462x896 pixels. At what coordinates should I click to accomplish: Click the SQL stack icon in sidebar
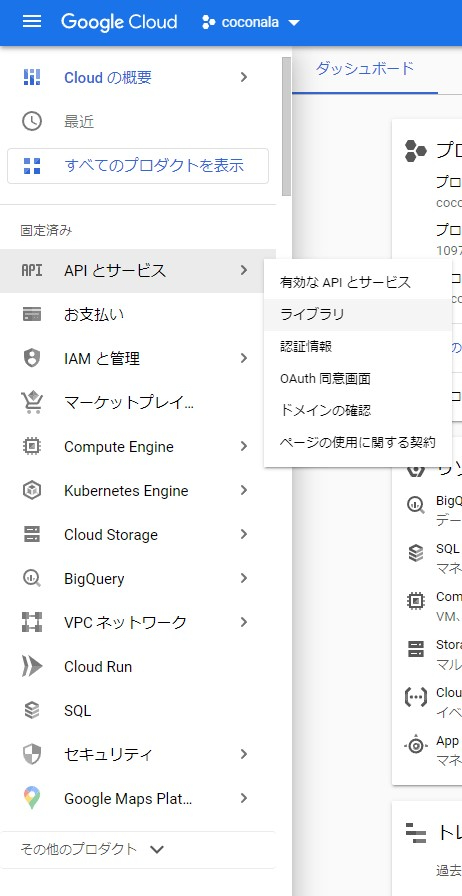click(32, 710)
